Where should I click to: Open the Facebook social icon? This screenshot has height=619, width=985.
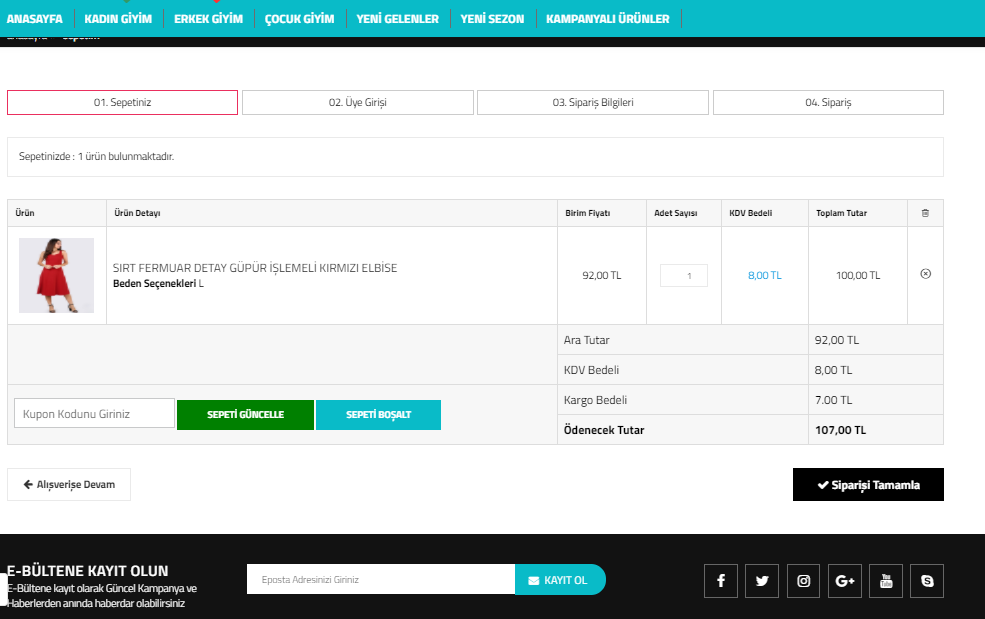tap(721, 581)
